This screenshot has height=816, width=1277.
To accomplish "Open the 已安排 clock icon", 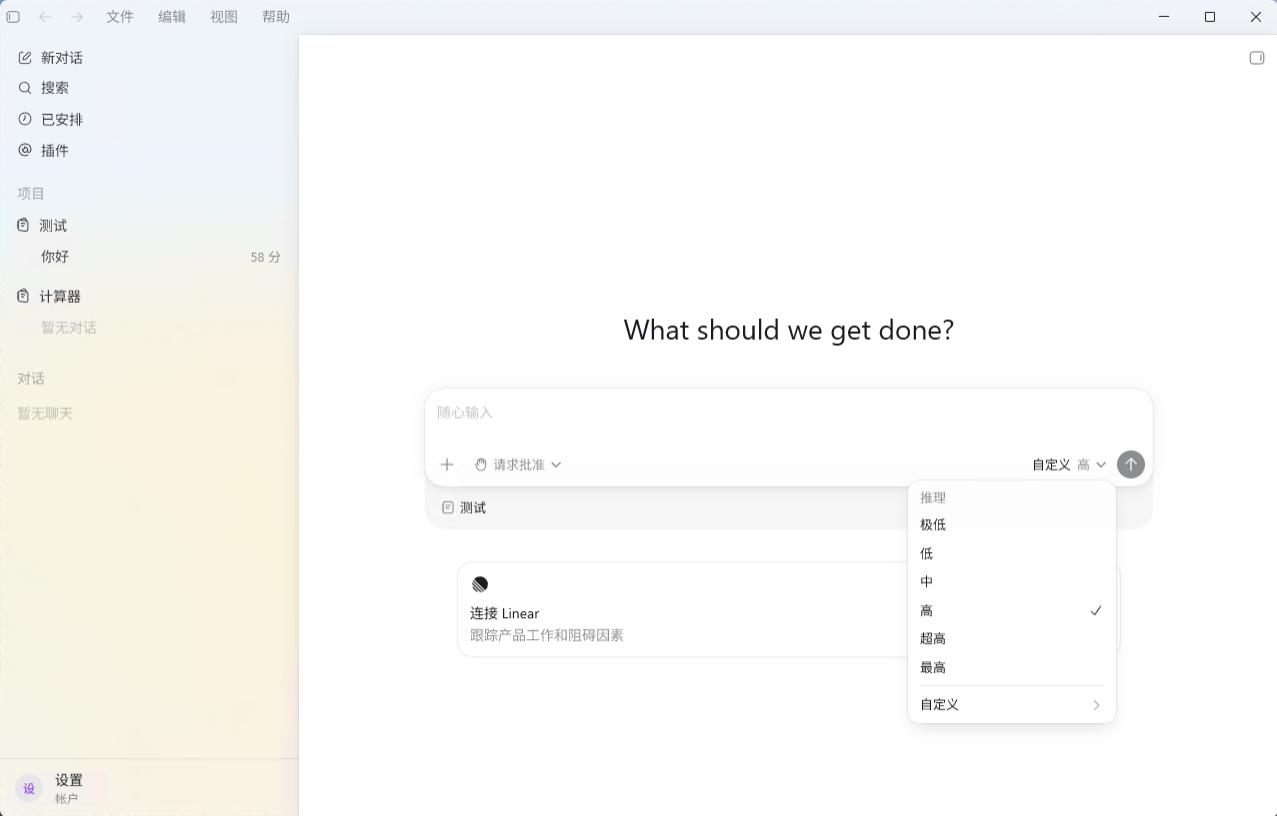I will (25, 119).
